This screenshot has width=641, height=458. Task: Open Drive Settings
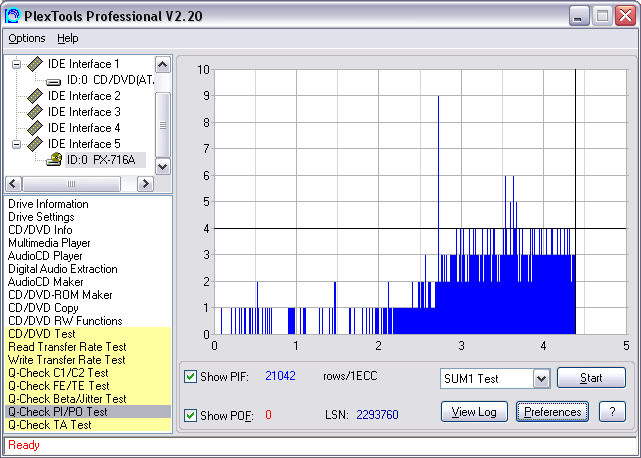[41, 217]
